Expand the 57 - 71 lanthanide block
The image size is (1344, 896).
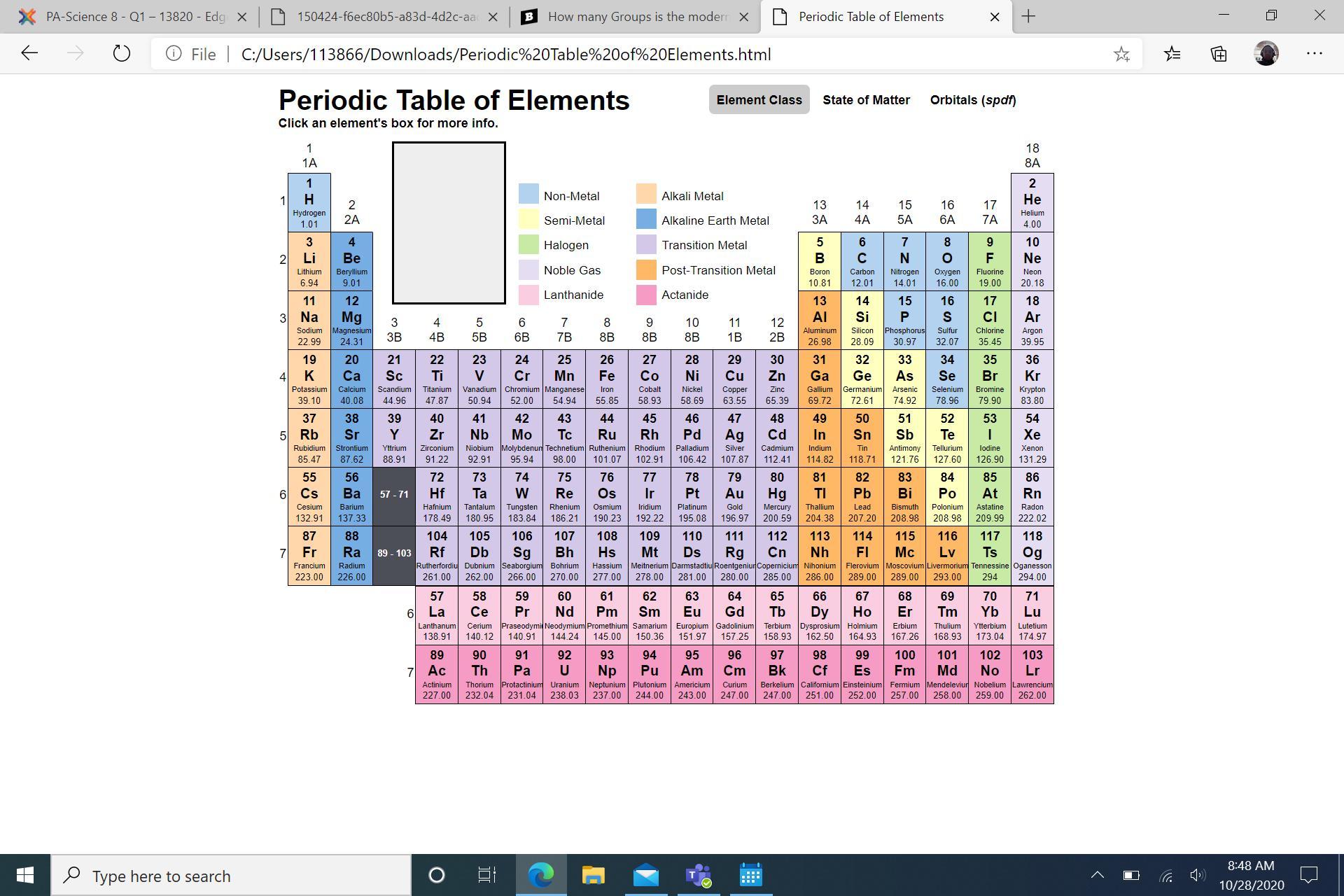pyautogui.click(x=394, y=496)
